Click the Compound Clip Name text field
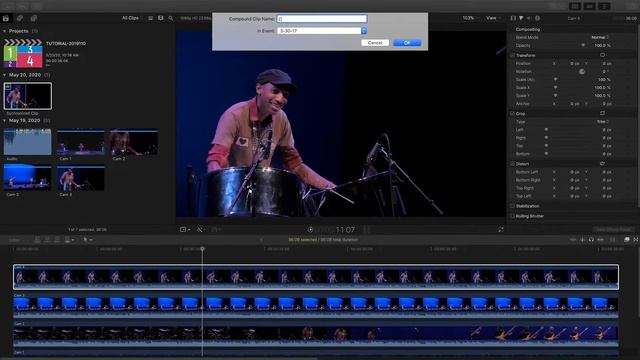Image resolution: width=640 pixels, height=360 pixels. 322,19
